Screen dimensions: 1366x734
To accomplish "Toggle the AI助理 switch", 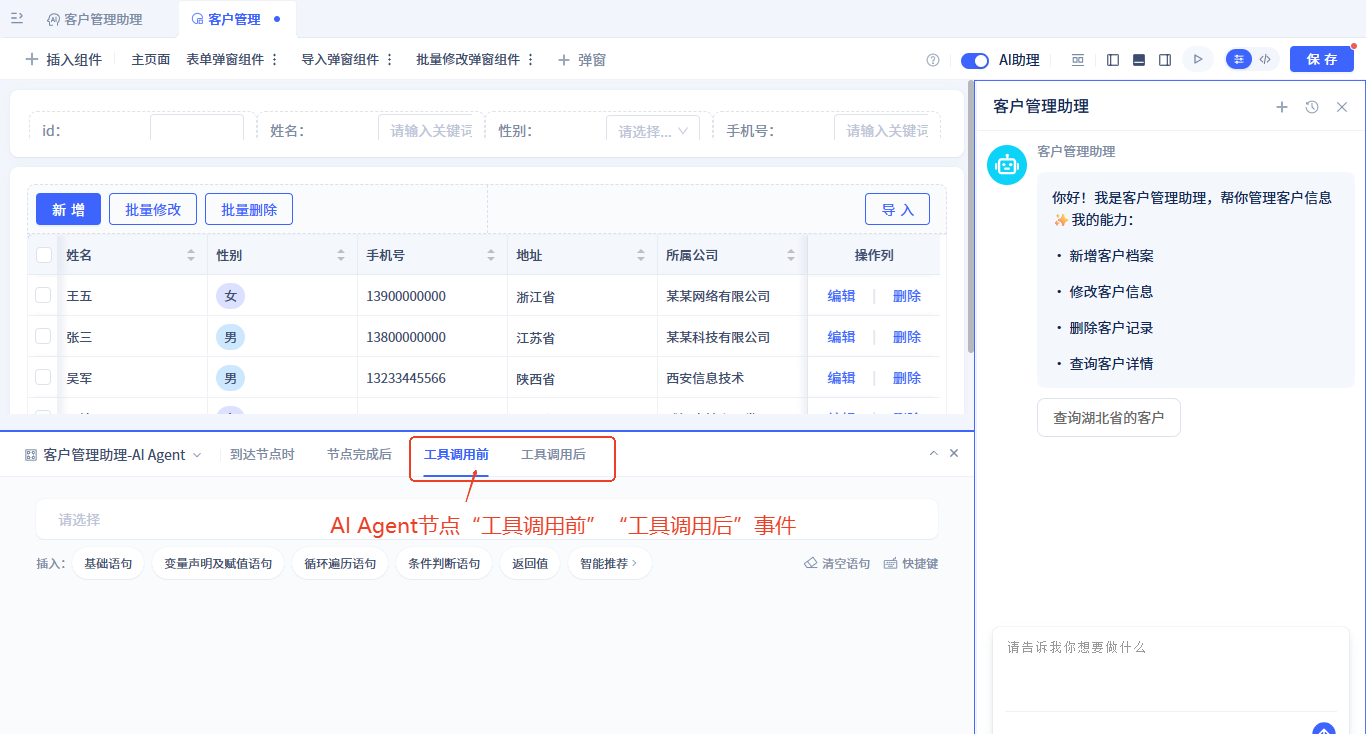I will pyautogui.click(x=975, y=60).
